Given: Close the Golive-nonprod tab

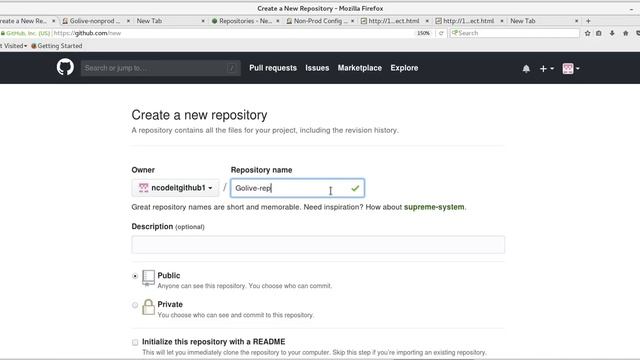Looking at the screenshot, I should coord(128,21).
